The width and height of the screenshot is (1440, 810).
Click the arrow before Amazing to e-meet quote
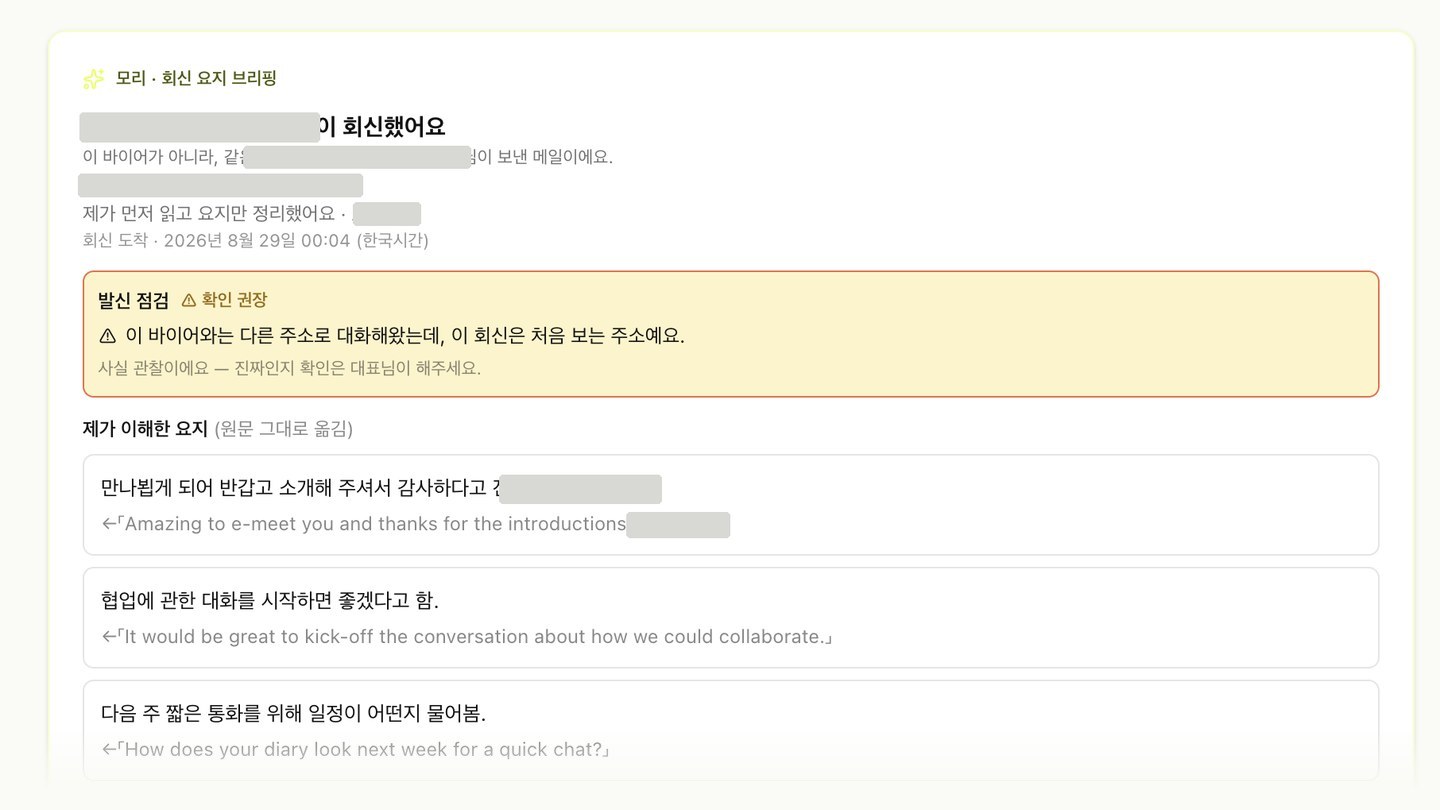click(109, 524)
